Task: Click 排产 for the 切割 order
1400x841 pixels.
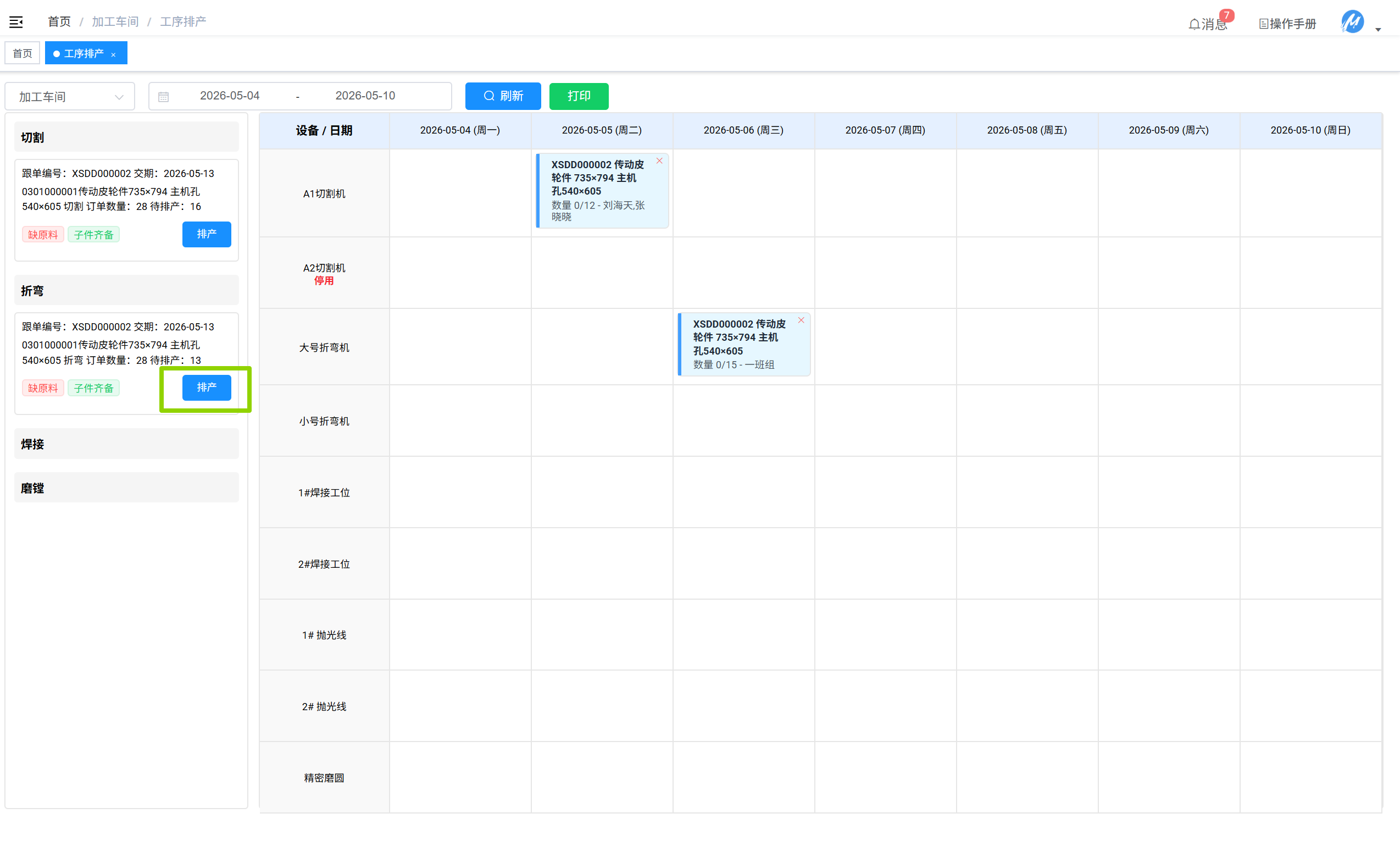Action: [206, 234]
